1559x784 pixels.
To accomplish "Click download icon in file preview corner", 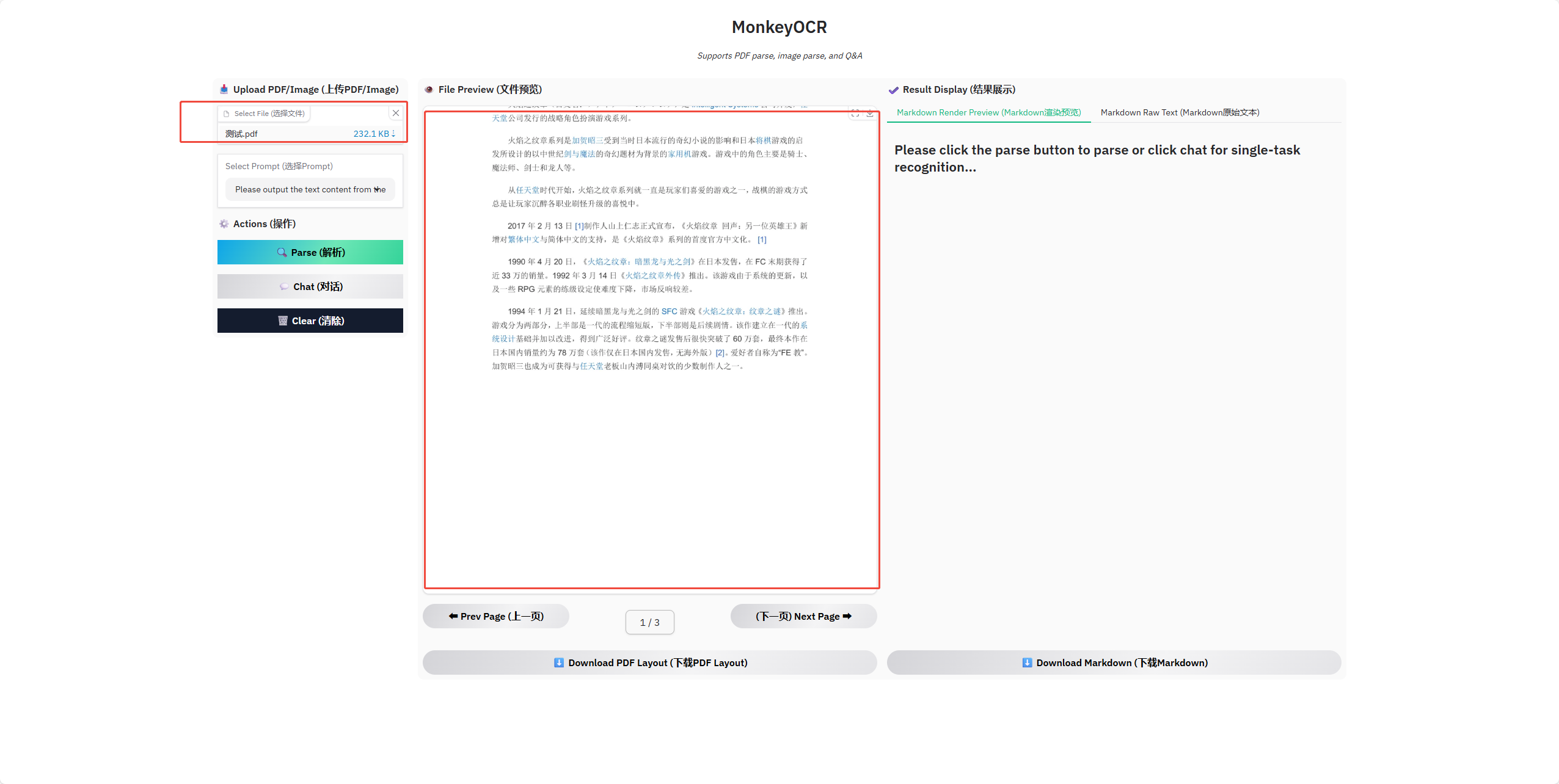I will pyautogui.click(x=869, y=114).
